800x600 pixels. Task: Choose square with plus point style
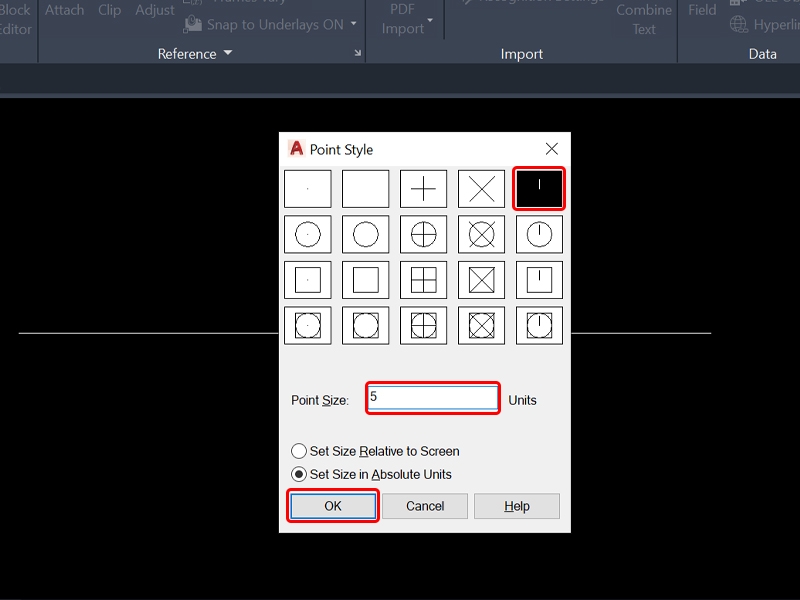423,280
